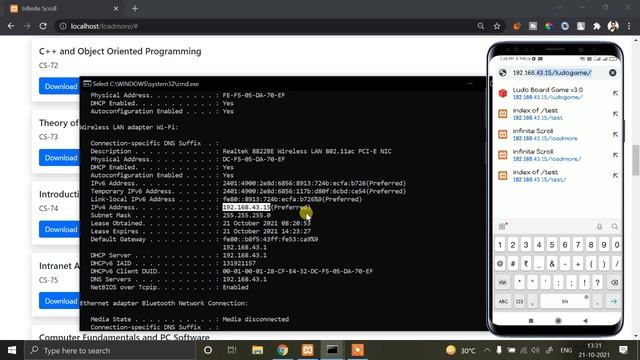Reload the localhost page
The height and width of the screenshot is (360, 640).
click(x=43, y=26)
